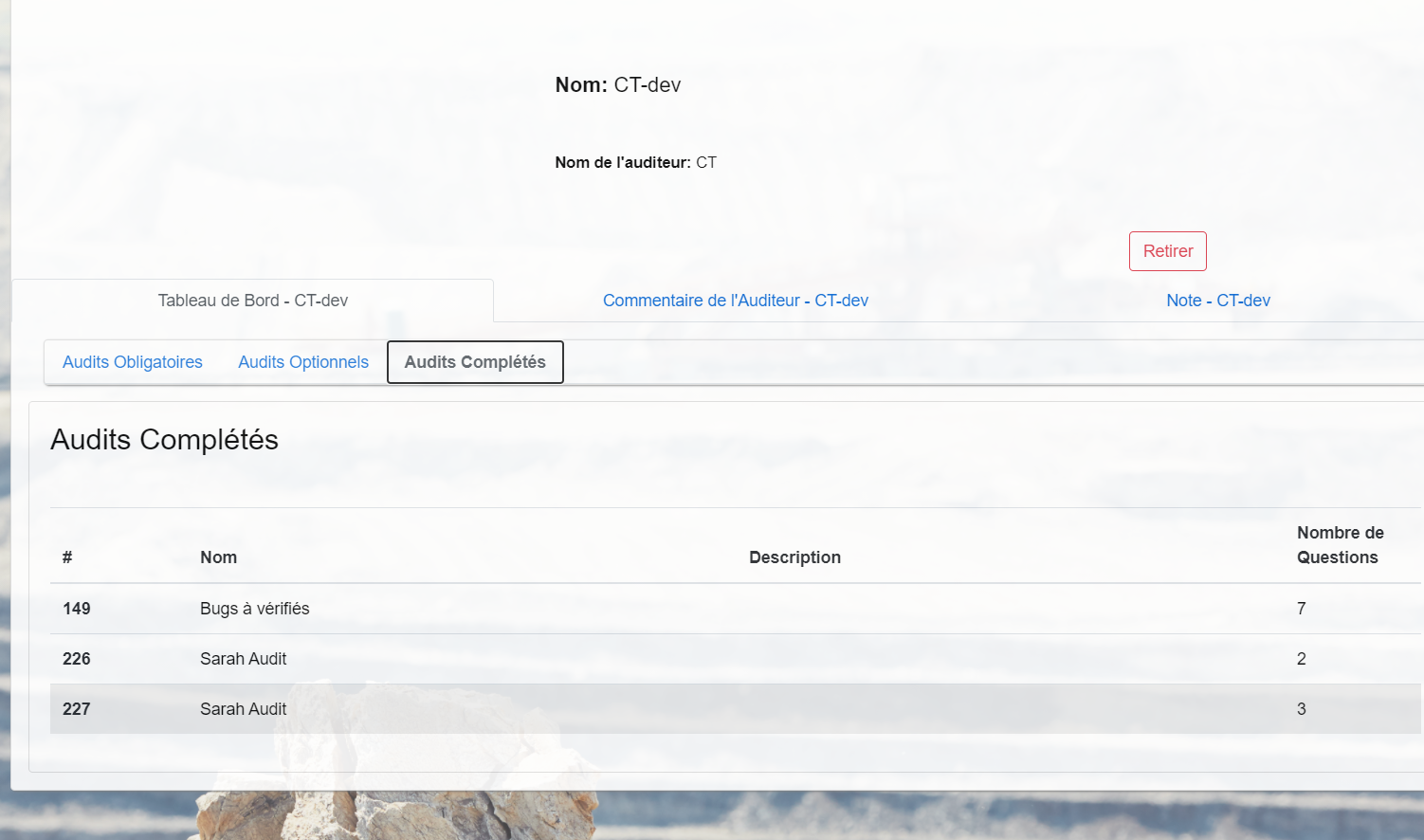Click the # column header

(67, 557)
